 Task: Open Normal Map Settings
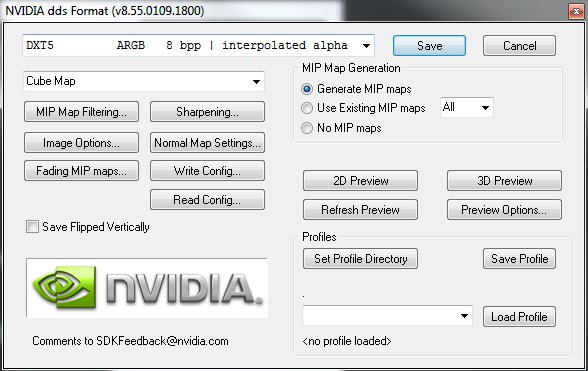[x=207, y=143]
